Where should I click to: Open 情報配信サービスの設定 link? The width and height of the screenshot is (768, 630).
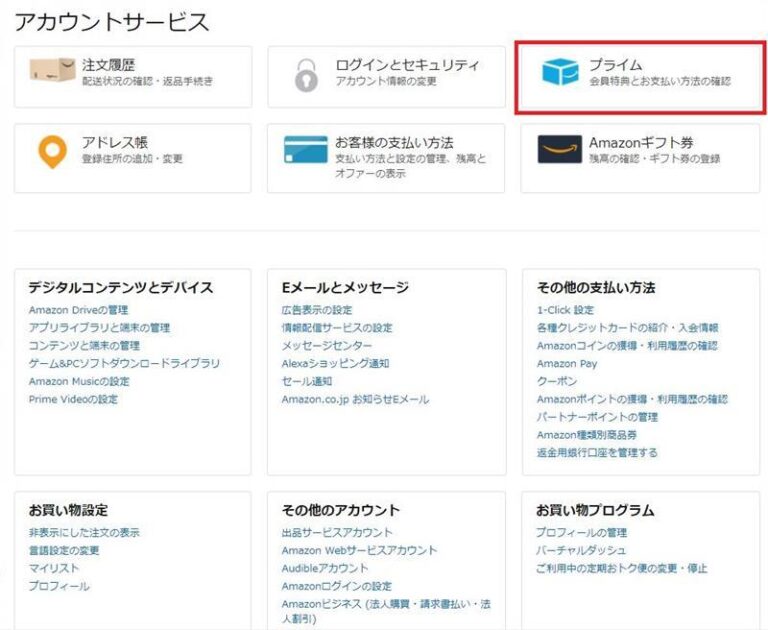coord(337,328)
